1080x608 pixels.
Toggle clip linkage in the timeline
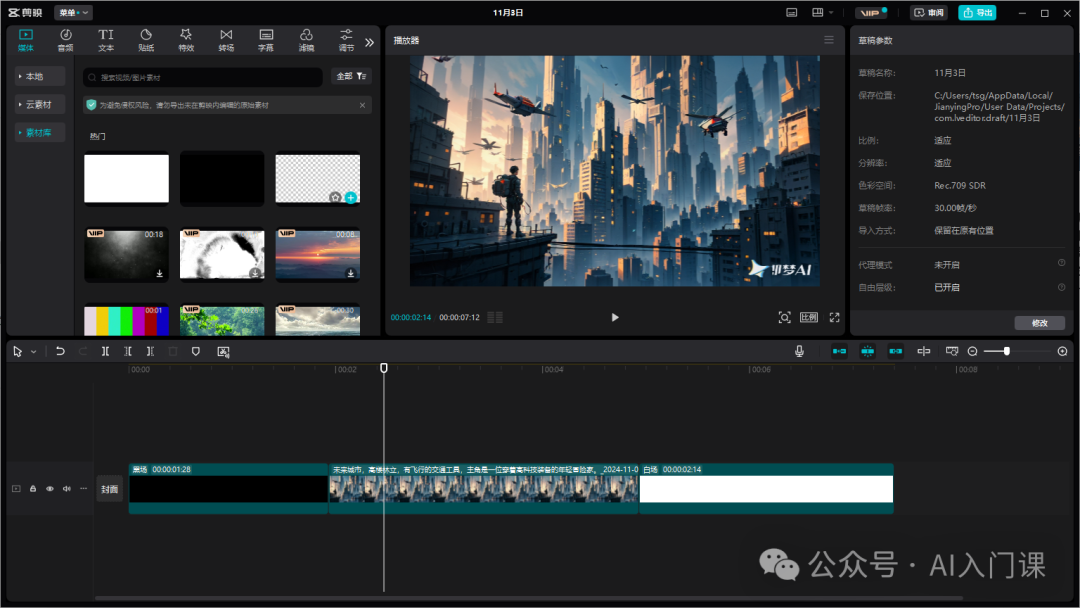pos(895,351)
